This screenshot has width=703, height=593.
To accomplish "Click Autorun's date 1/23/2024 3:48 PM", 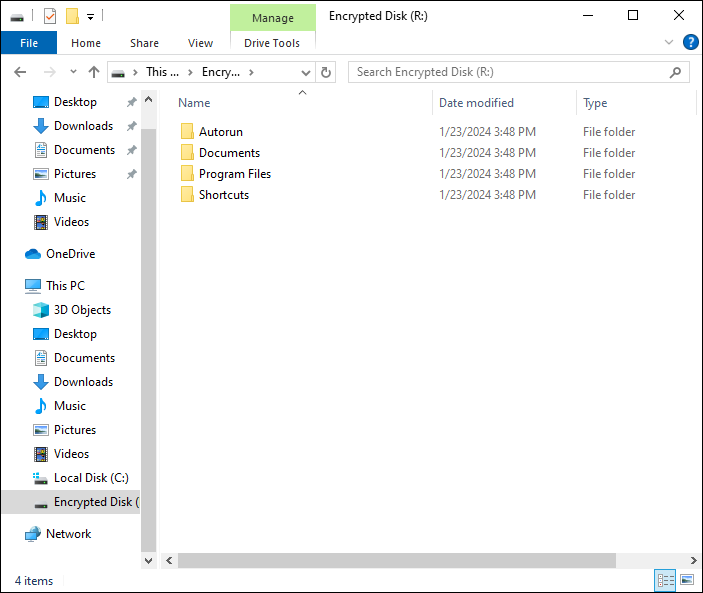I will tap(487, 132).
